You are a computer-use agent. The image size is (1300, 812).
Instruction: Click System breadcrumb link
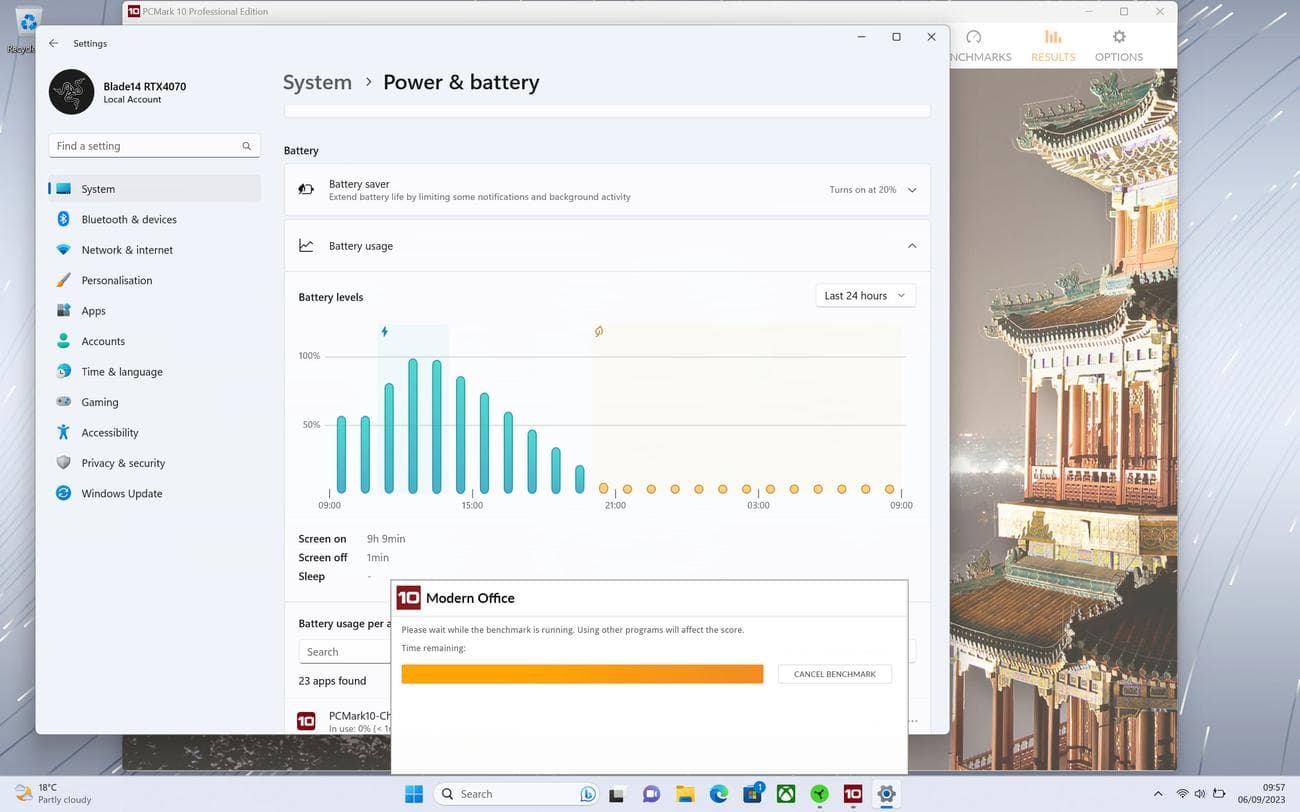(317, 82)
